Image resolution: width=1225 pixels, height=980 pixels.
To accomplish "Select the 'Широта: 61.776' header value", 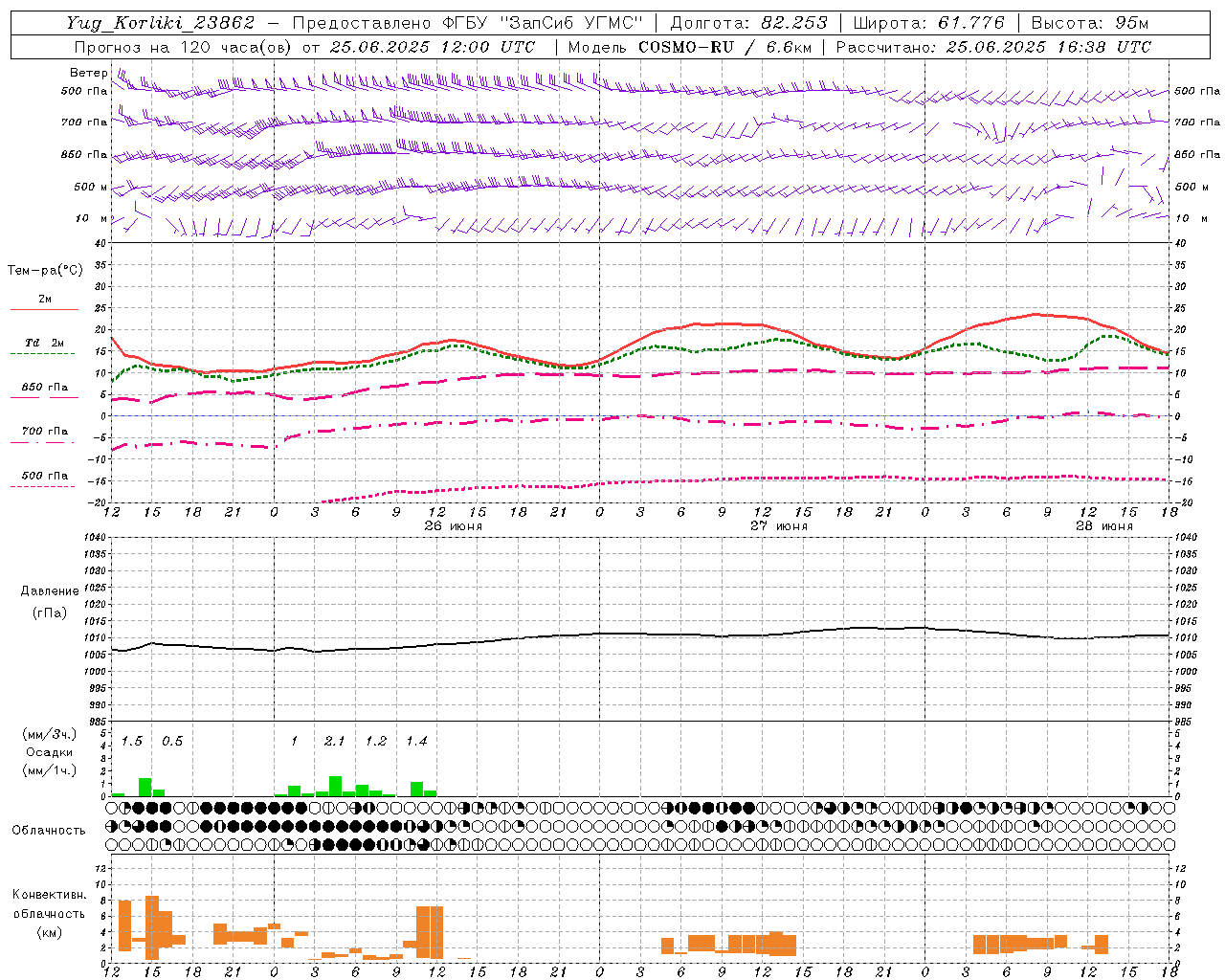I will (x=928, y=23).
